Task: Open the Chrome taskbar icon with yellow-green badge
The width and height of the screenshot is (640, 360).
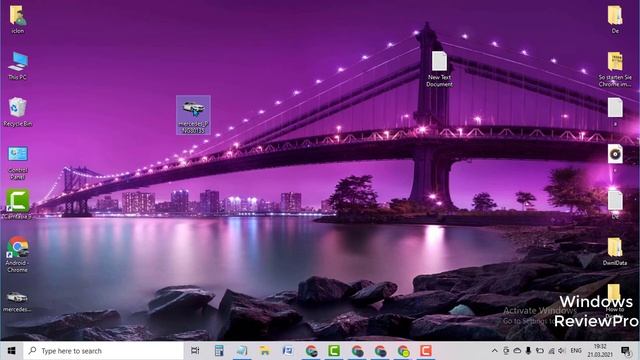Action: tap(403, 351)
